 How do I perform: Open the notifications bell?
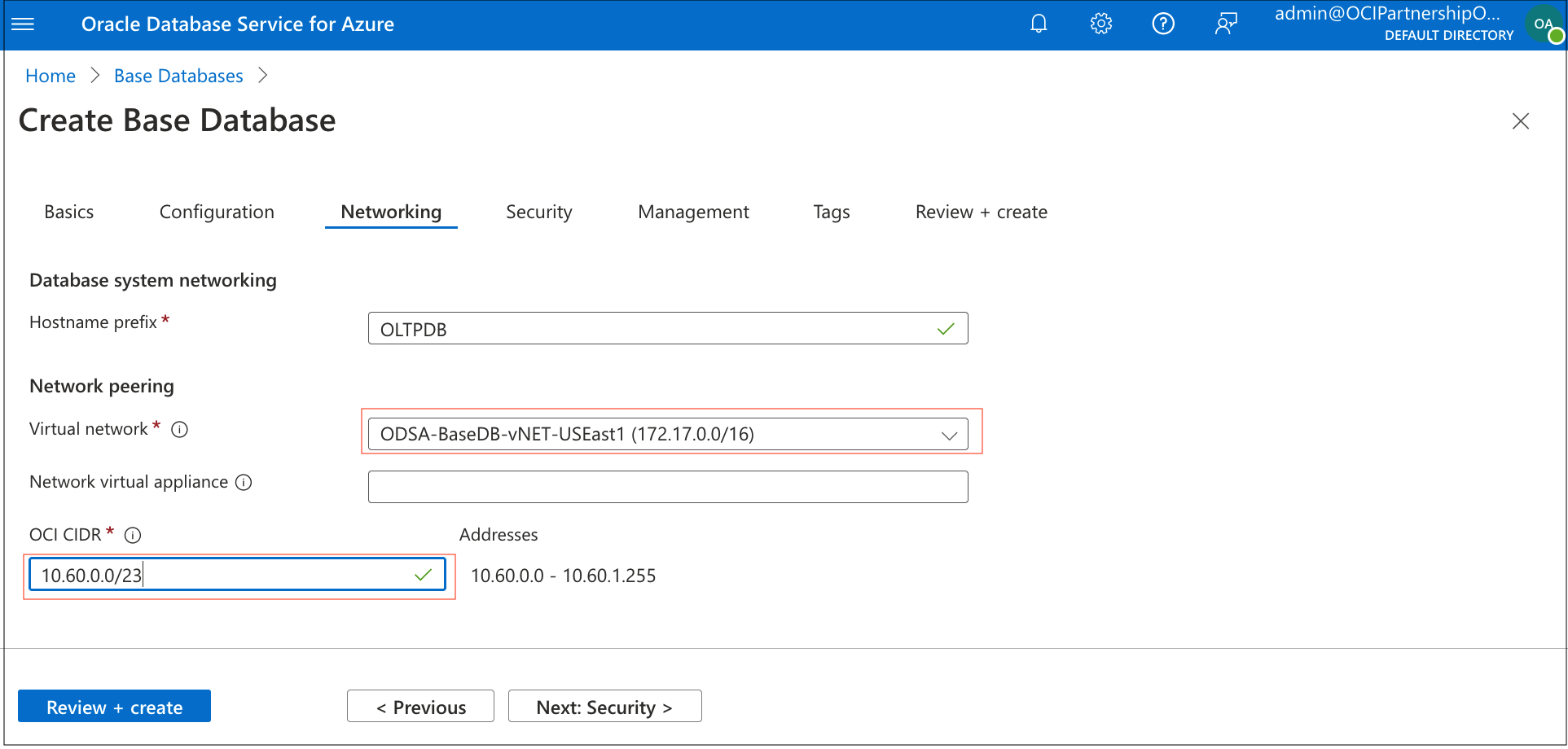pos(1038,24)
